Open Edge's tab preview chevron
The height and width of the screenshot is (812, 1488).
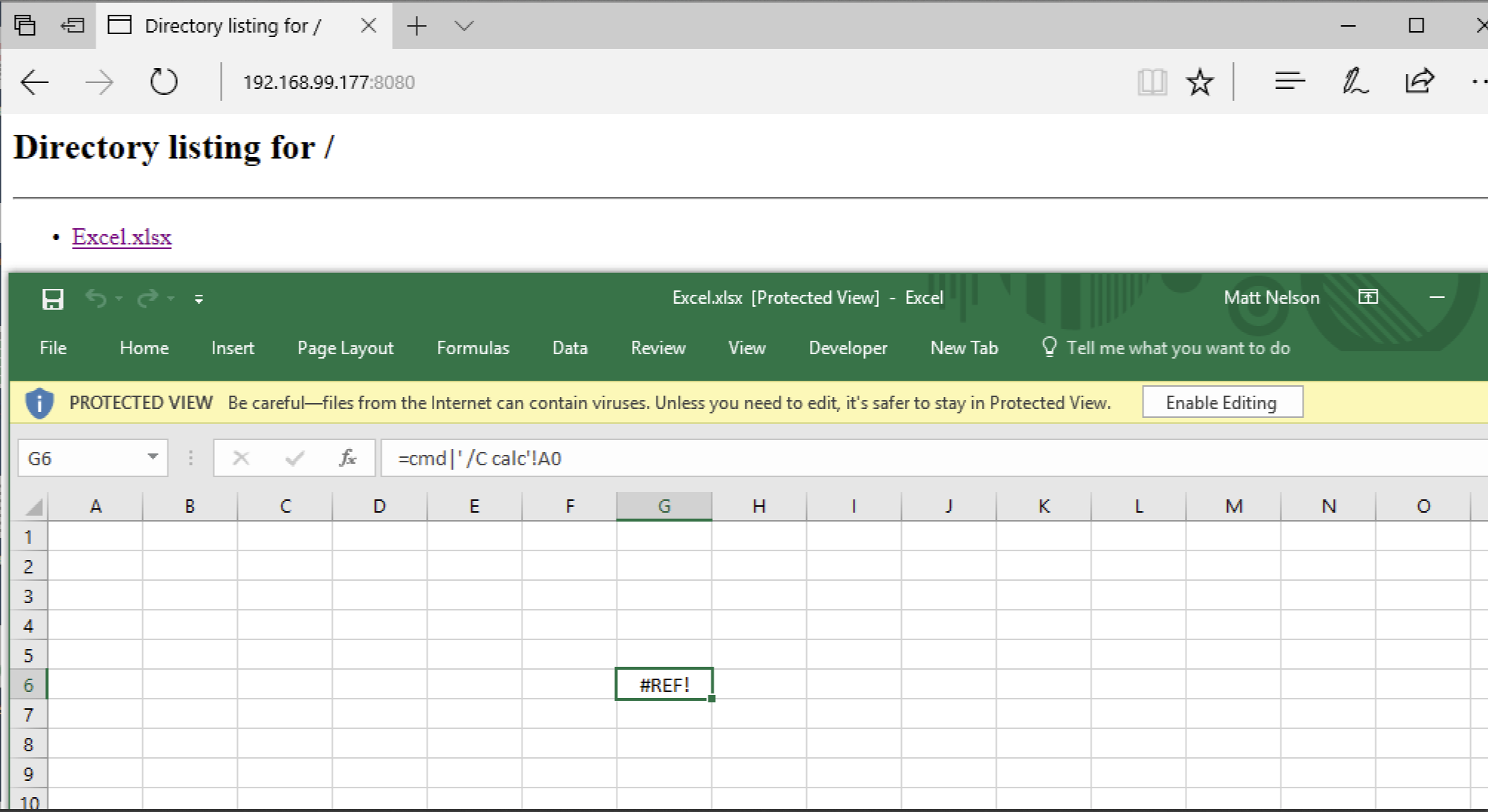pos(465,26)
